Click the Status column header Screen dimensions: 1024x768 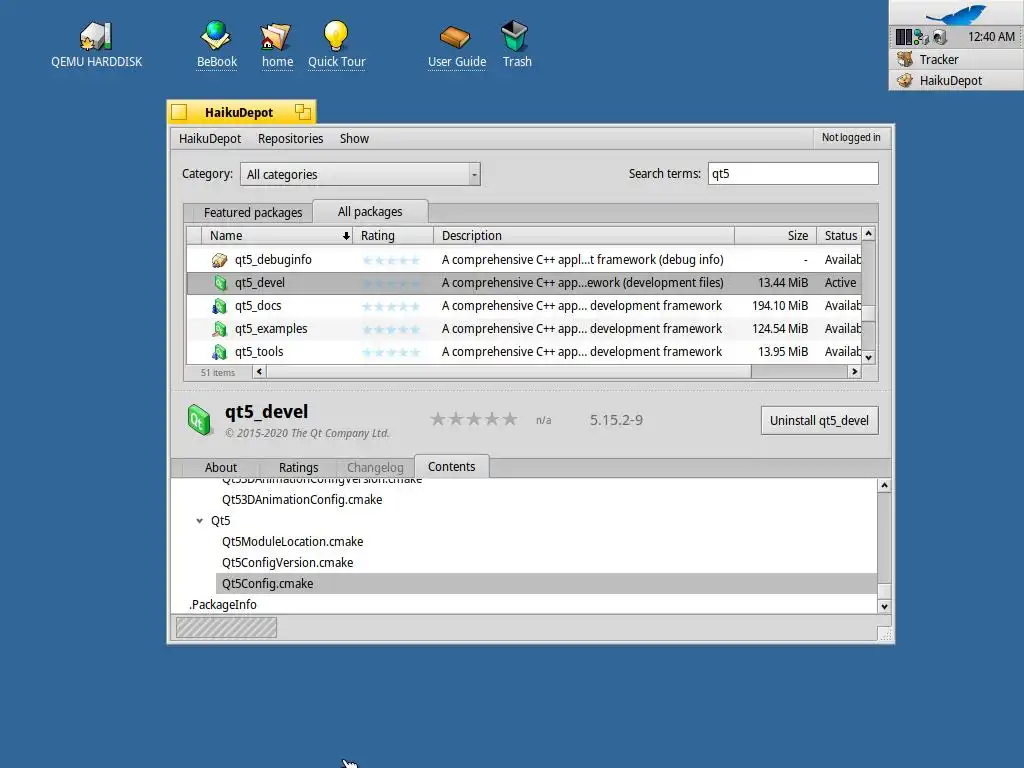839,236
